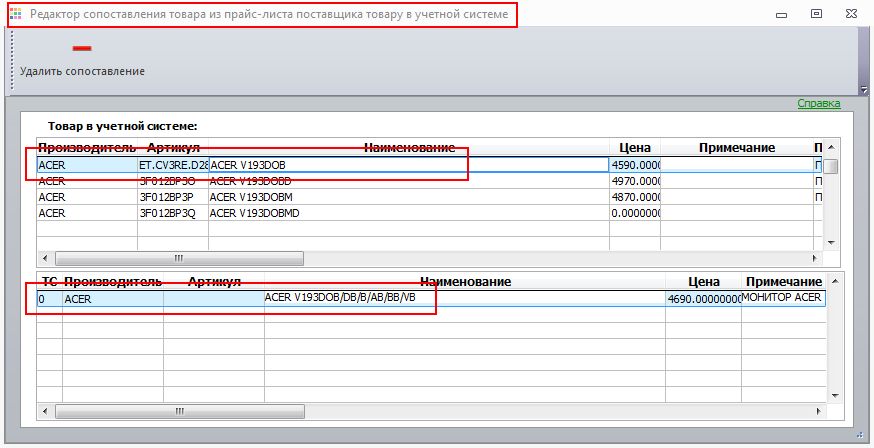Click Цена header in upper table
This screenshot has width=874, height=448.
coord(635,148)
